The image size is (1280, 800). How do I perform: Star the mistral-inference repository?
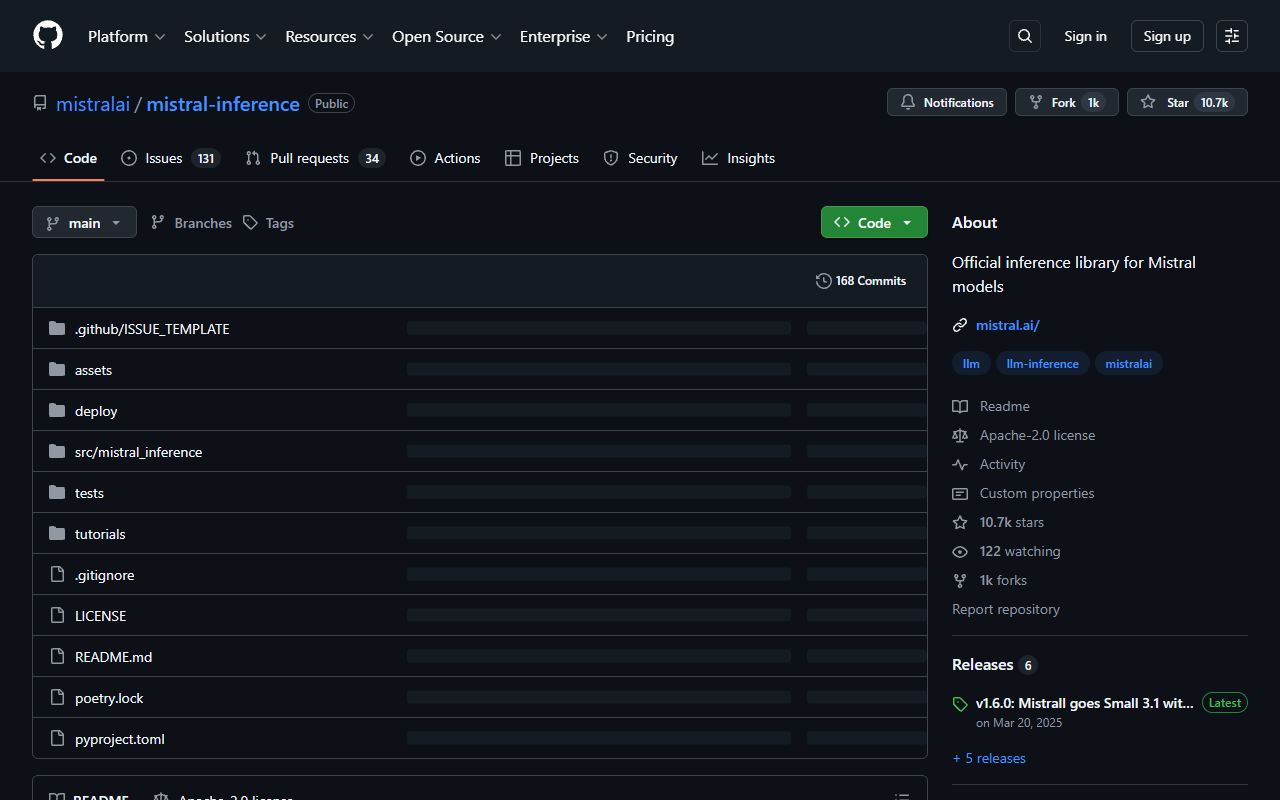coord(1186,101)
